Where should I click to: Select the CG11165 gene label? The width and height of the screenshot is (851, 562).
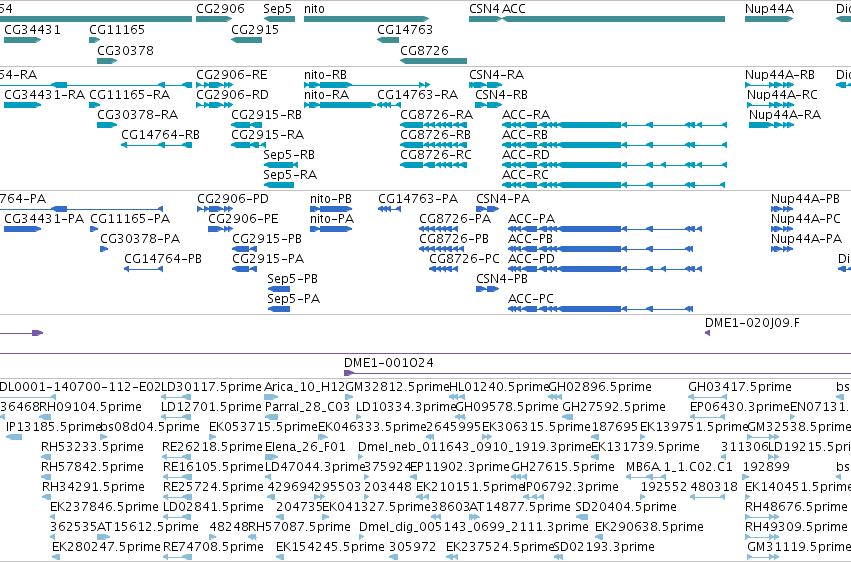(x=117, y=29)
